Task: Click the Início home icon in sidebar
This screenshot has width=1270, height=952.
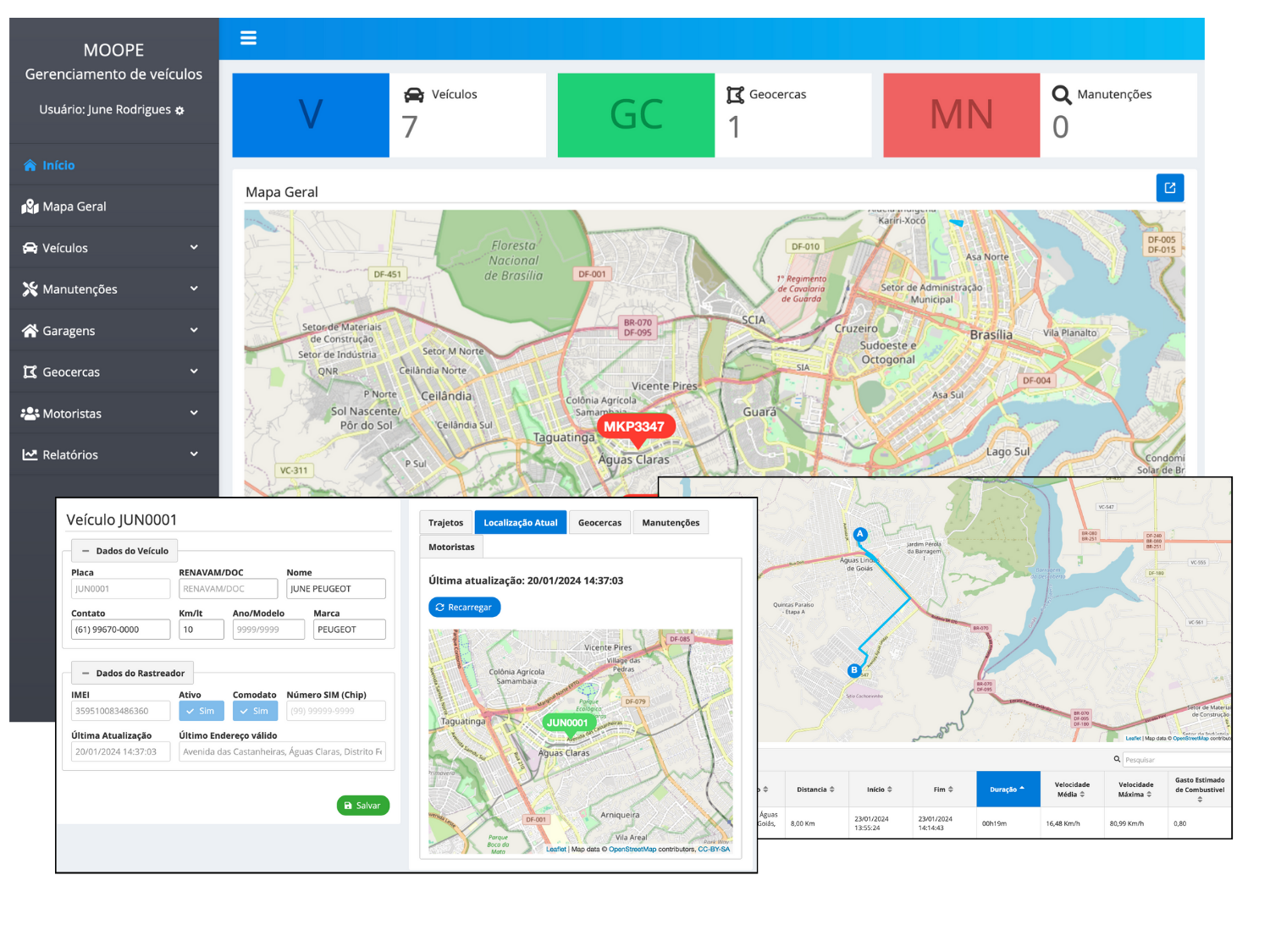Action: coord(30,165)
